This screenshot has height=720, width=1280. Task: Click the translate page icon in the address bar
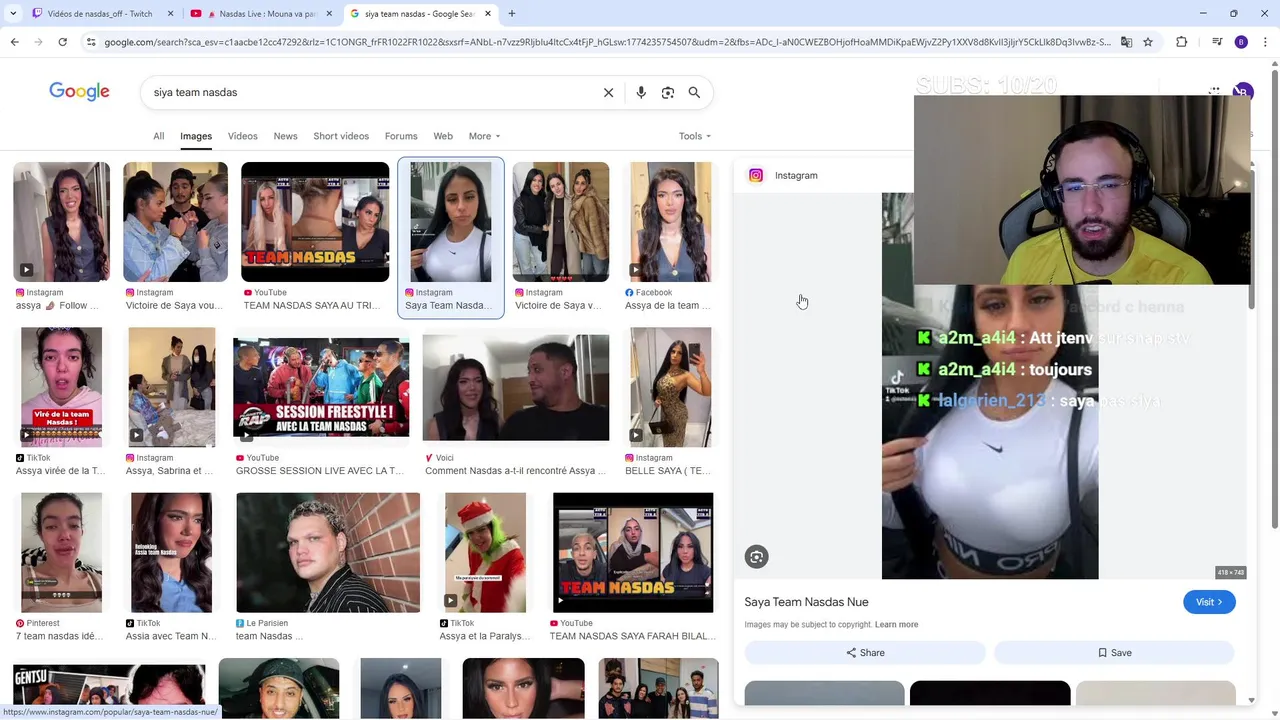click(1126, 42)
